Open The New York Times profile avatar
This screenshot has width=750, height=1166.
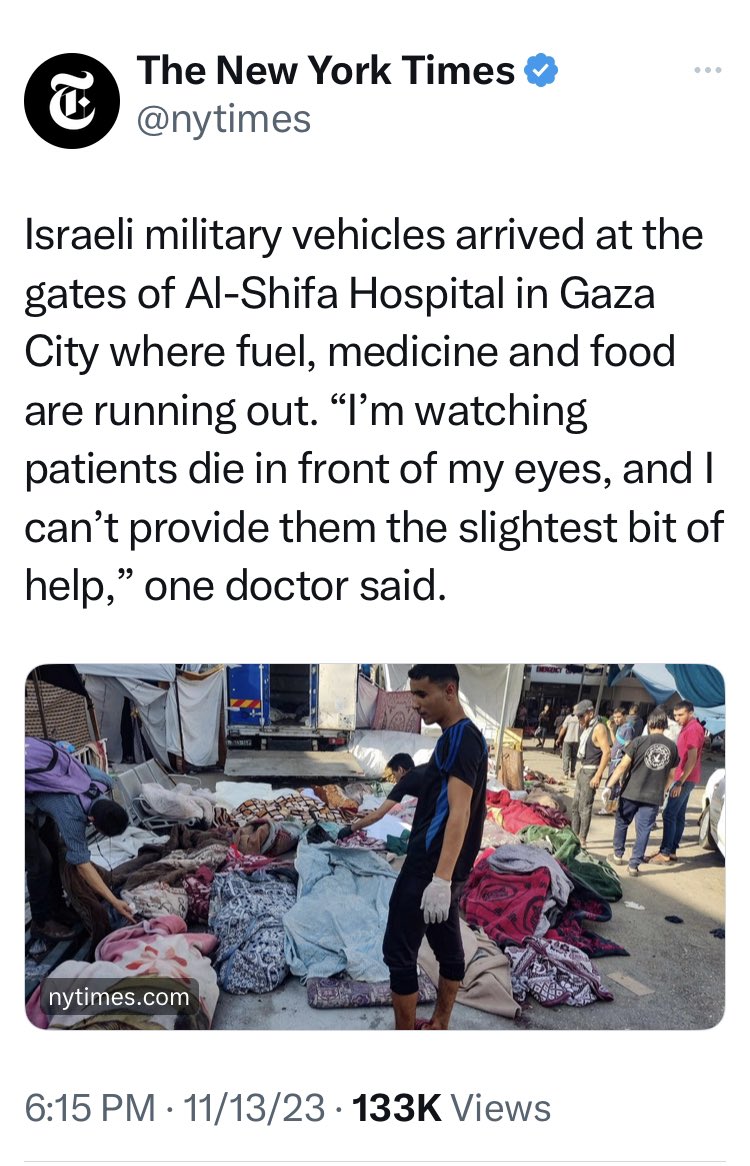[72, 100]
